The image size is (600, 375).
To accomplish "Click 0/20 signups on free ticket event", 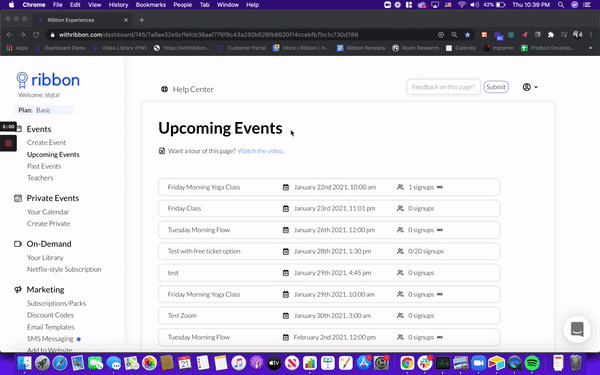I will [x=426, y=251].
